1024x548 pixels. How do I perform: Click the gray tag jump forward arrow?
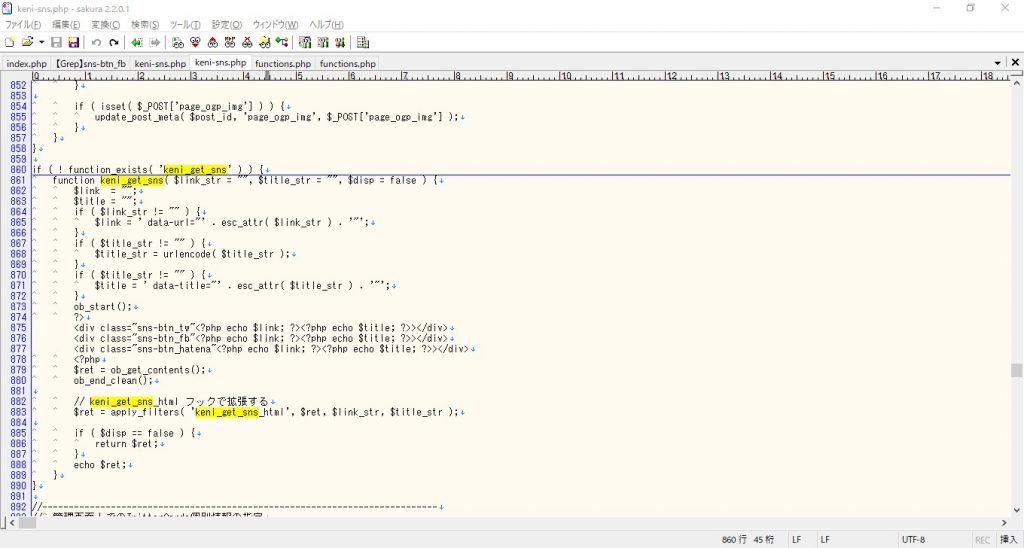pyautogui.click(x=155, y=42)
